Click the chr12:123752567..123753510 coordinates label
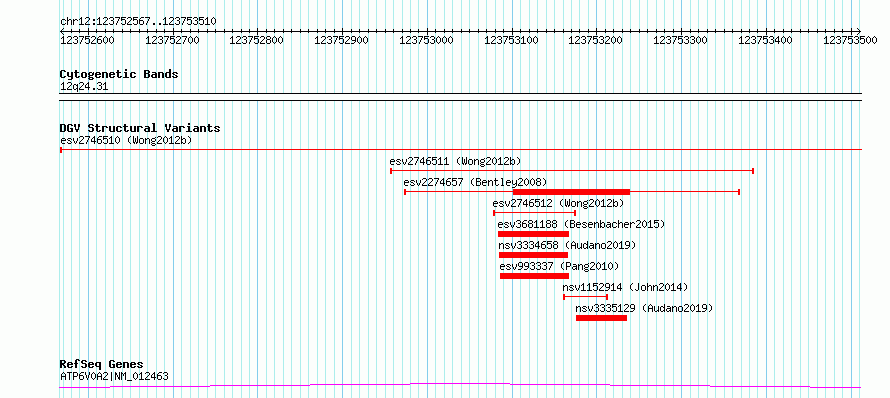 [138, 22]
